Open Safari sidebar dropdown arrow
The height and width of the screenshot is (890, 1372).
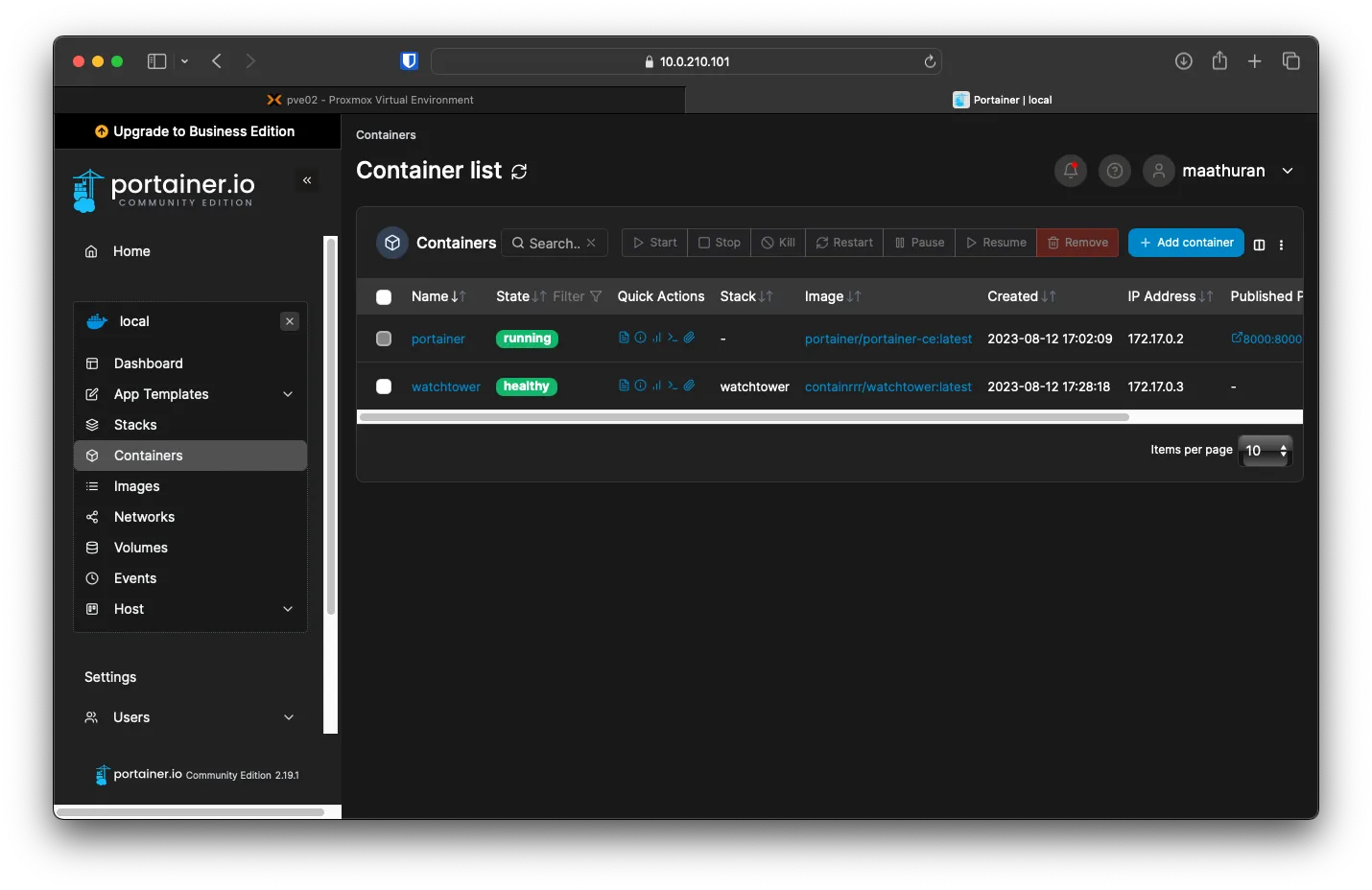pos(184,61)
